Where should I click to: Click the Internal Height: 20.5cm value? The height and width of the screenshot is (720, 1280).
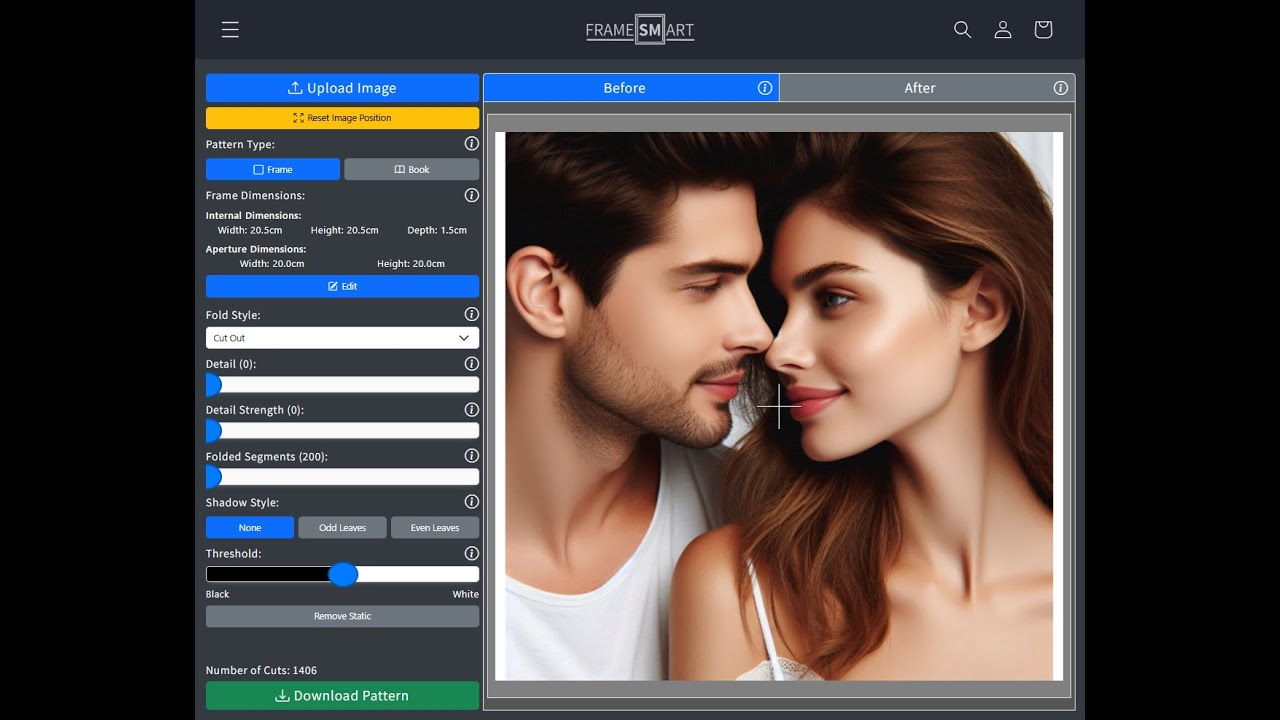click(345, 230)
